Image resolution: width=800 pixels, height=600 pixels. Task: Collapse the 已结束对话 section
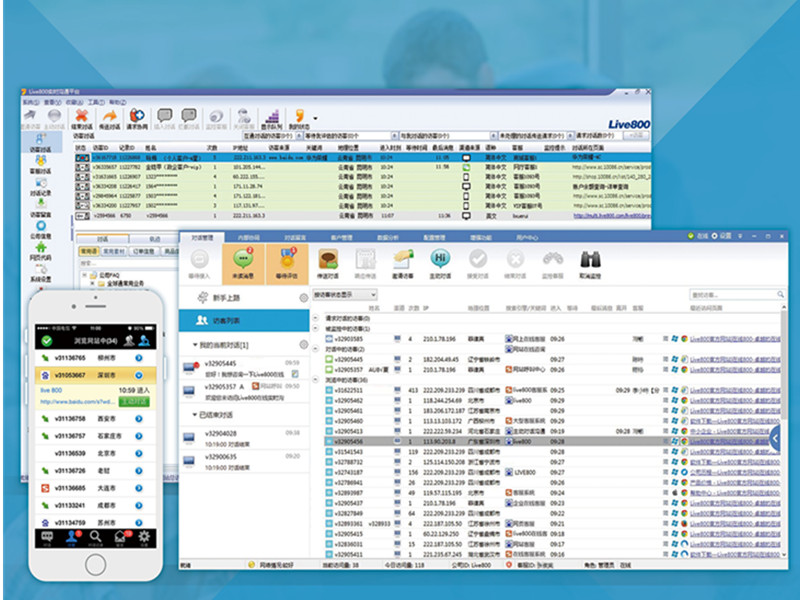(x=195, y=415)
